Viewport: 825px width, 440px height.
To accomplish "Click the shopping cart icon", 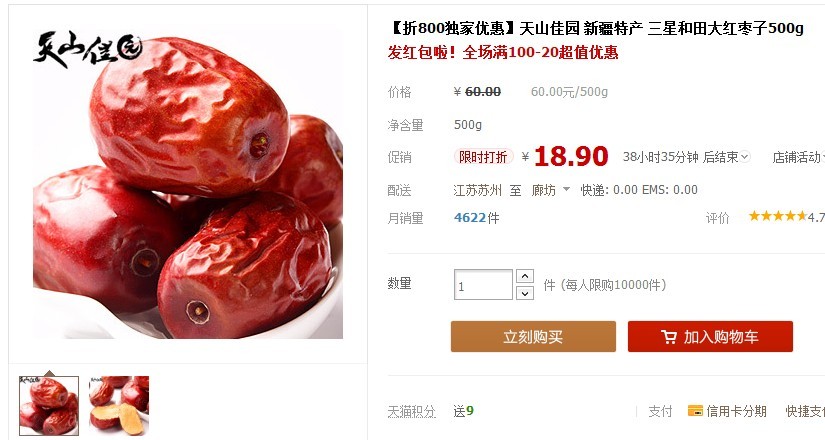I will pos(669,337).
